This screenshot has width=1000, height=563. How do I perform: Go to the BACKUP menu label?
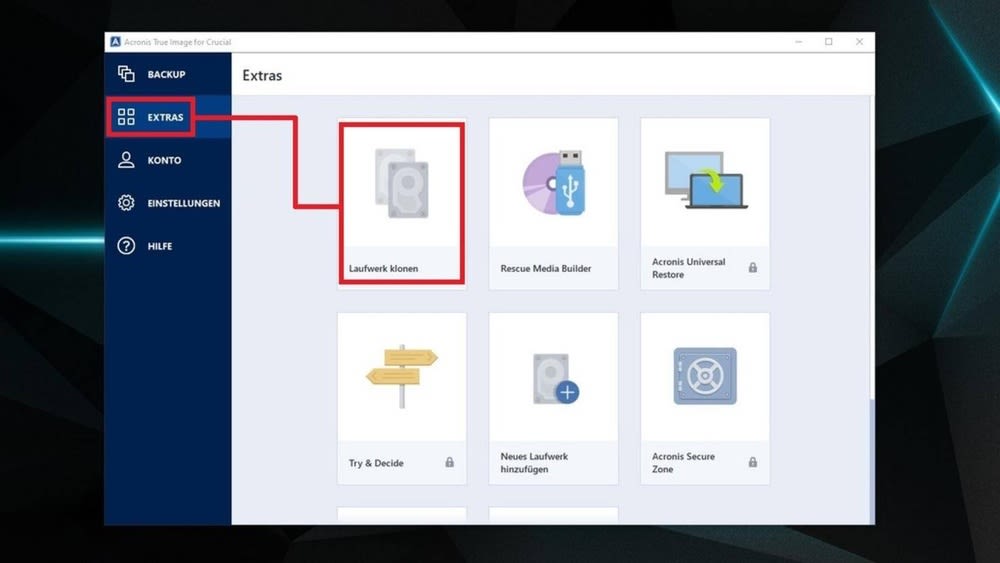(x=166, y=75)
